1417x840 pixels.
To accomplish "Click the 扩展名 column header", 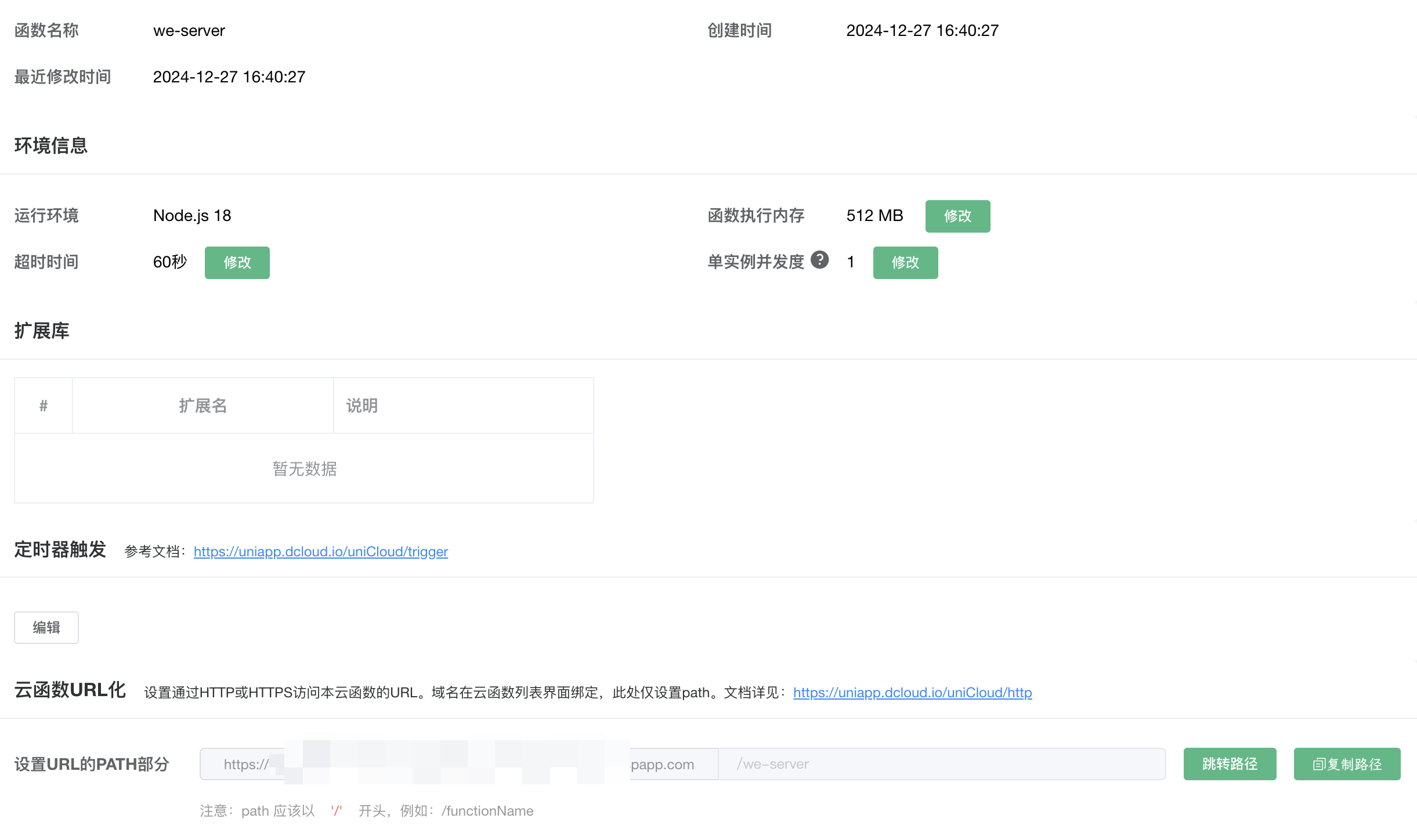I will [x=203, y=405].
